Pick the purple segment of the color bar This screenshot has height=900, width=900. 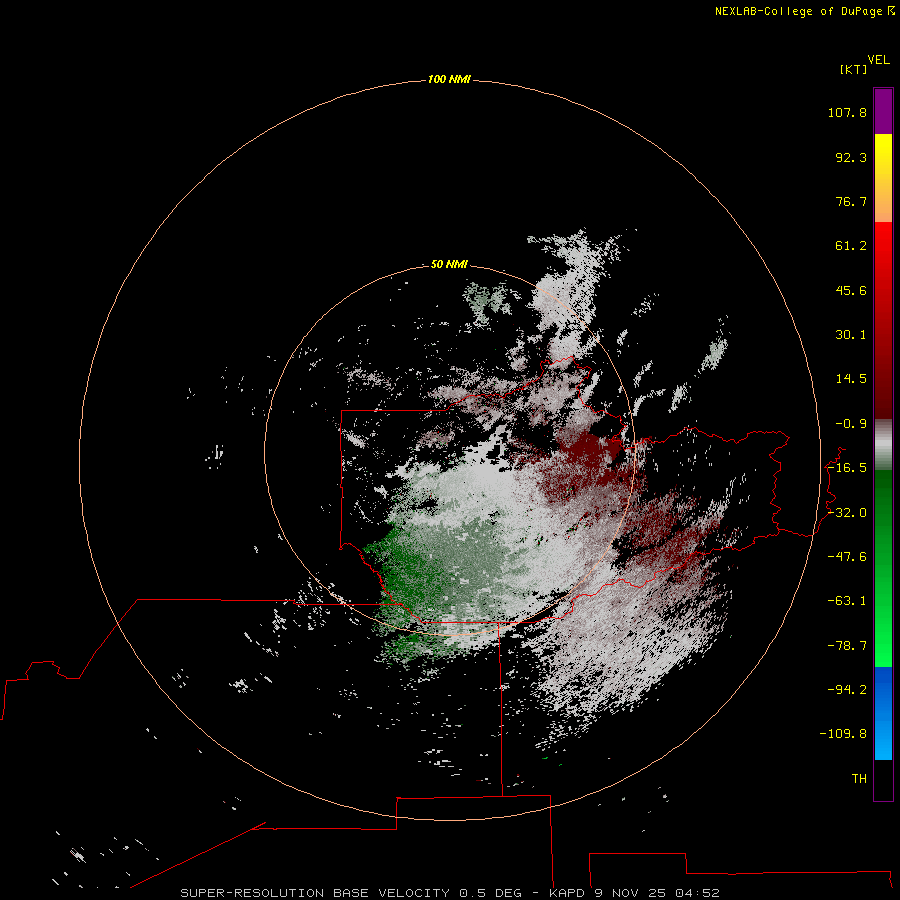(883, 111)
